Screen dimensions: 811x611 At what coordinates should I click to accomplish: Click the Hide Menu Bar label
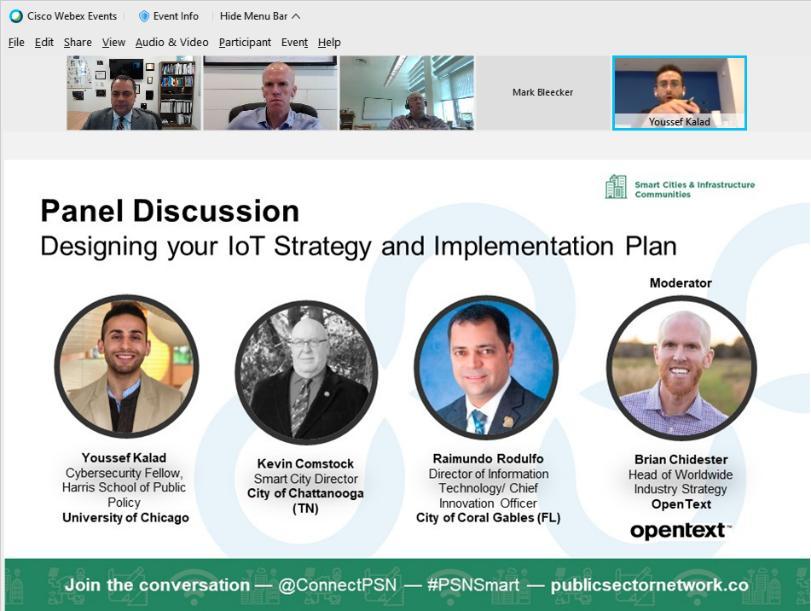coord(253,16)
